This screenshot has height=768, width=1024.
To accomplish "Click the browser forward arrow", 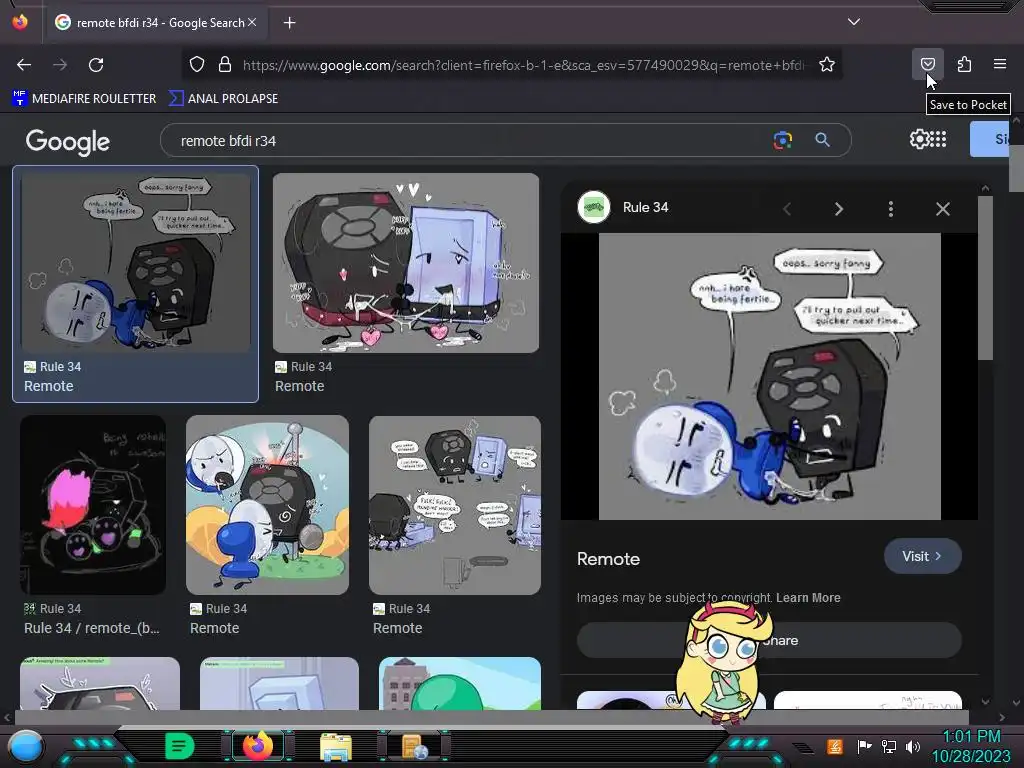I will click(x=60, y=65).
